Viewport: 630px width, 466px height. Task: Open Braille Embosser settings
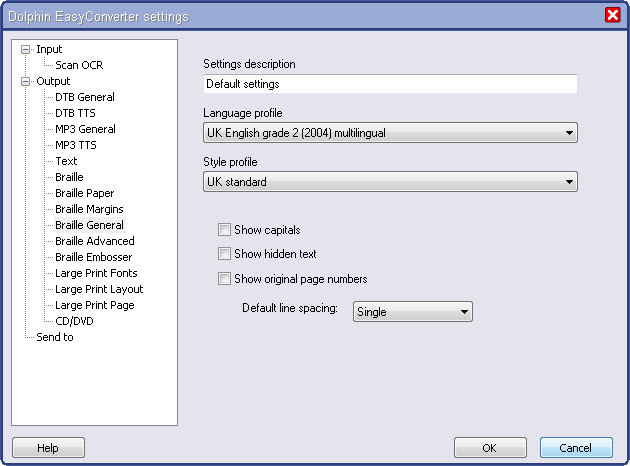pyautogui.click(x=94, y=258)
